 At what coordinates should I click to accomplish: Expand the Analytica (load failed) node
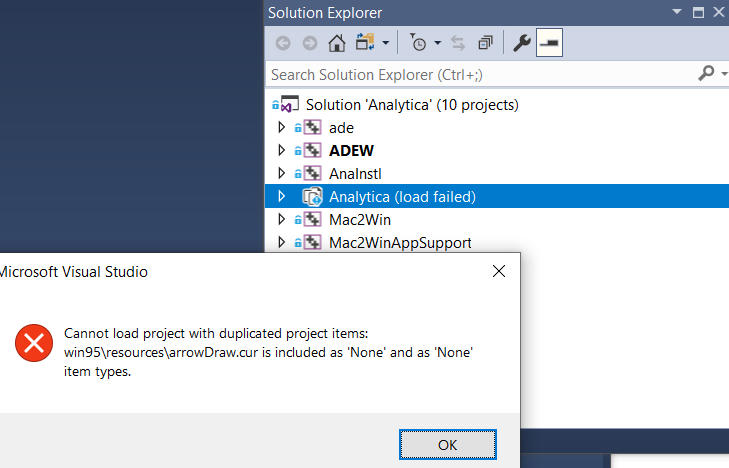(x=281, y=196)
